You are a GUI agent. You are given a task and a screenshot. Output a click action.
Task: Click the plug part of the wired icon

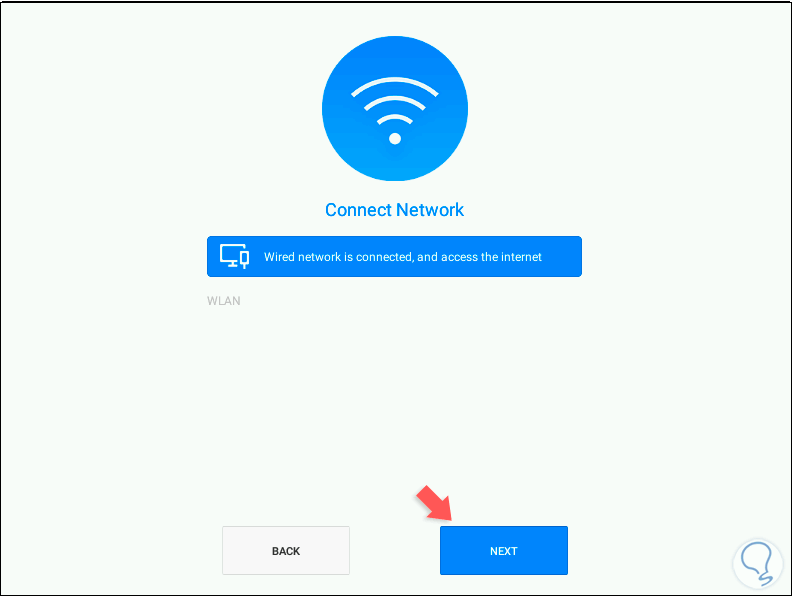click(x=244, y=259)
